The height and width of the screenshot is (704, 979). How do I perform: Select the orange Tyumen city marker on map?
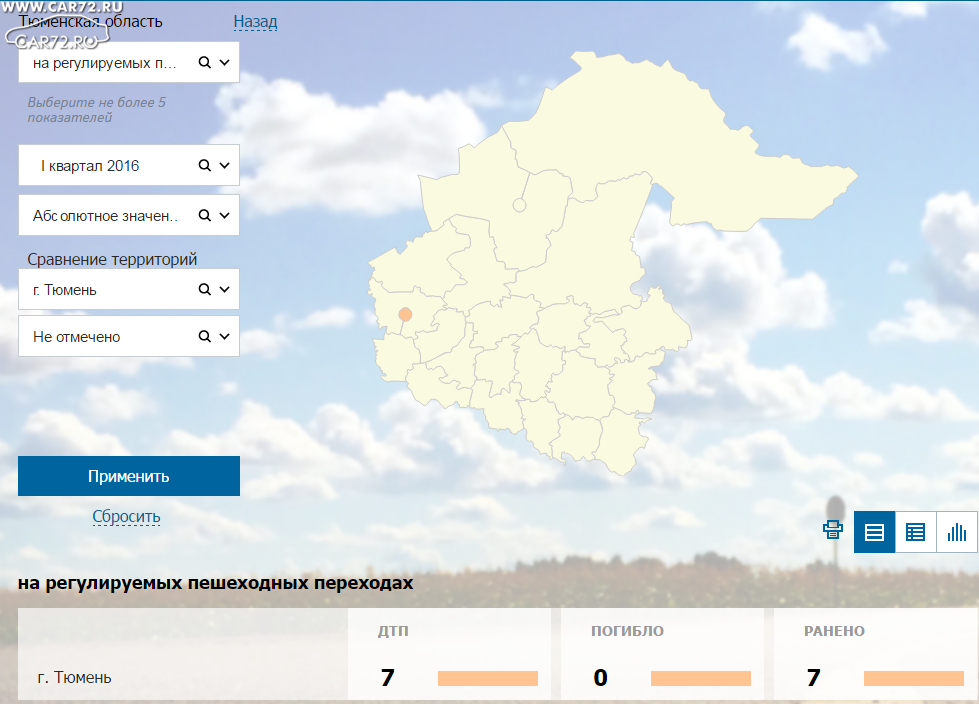click(405, 315)
